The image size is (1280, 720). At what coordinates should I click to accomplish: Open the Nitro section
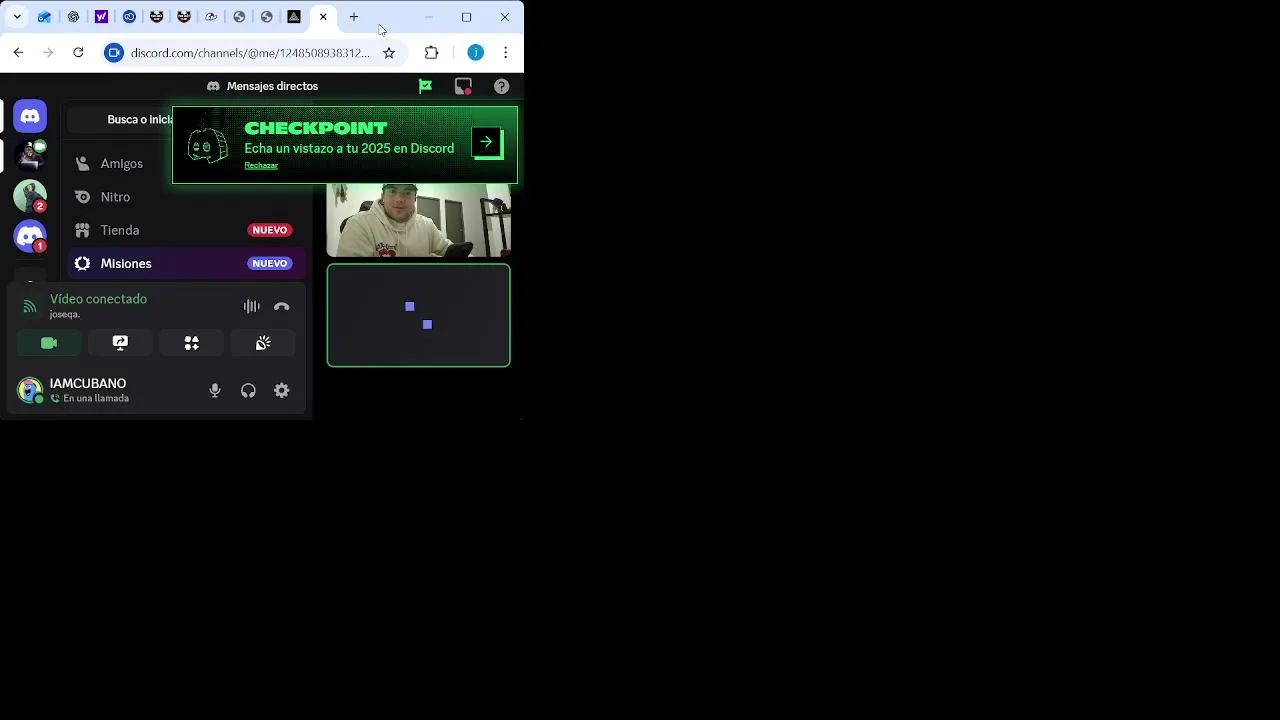click(186, 197)
